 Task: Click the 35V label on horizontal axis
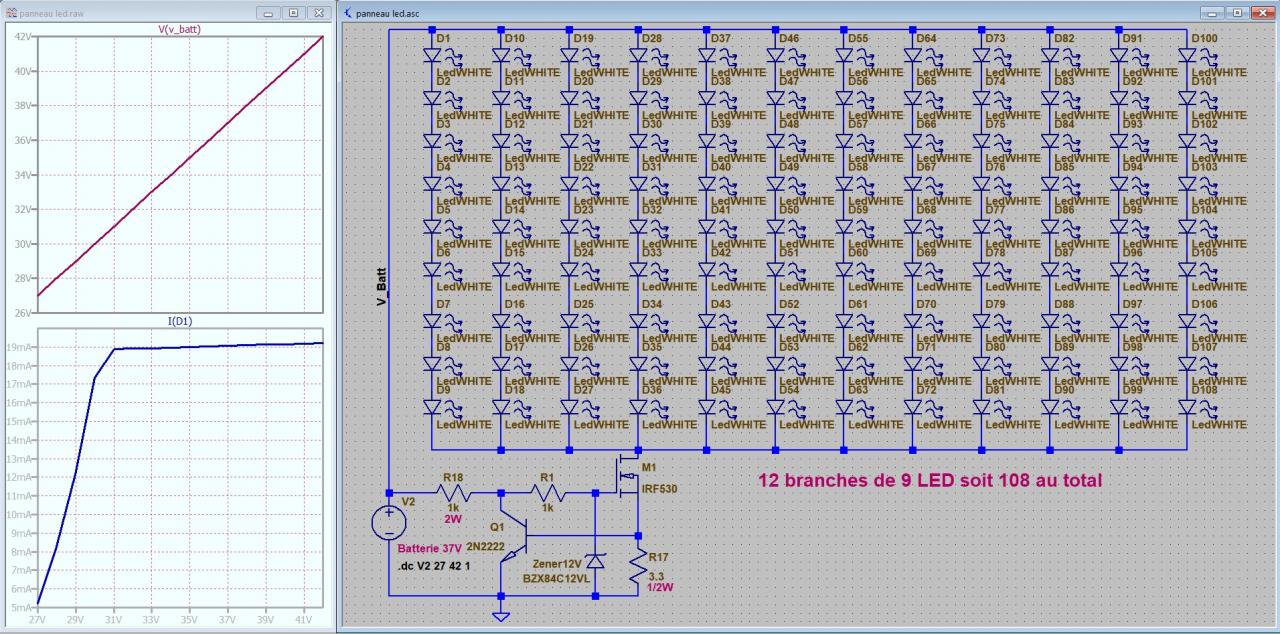point(190,621)
